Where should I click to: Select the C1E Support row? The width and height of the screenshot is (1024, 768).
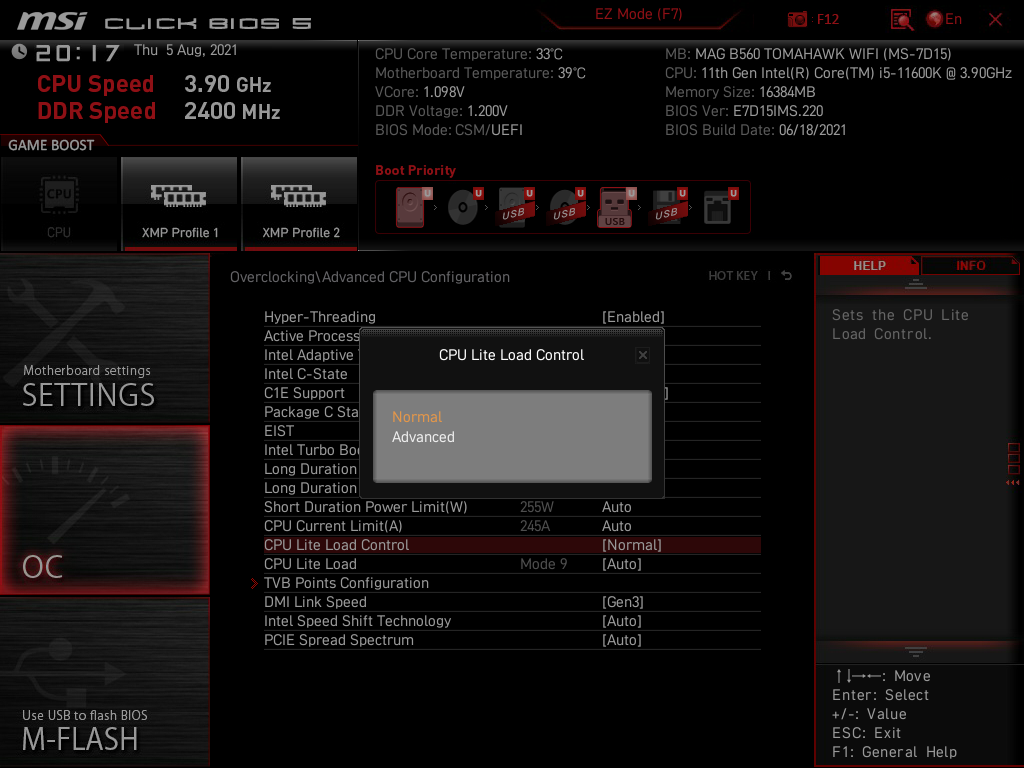304,392
